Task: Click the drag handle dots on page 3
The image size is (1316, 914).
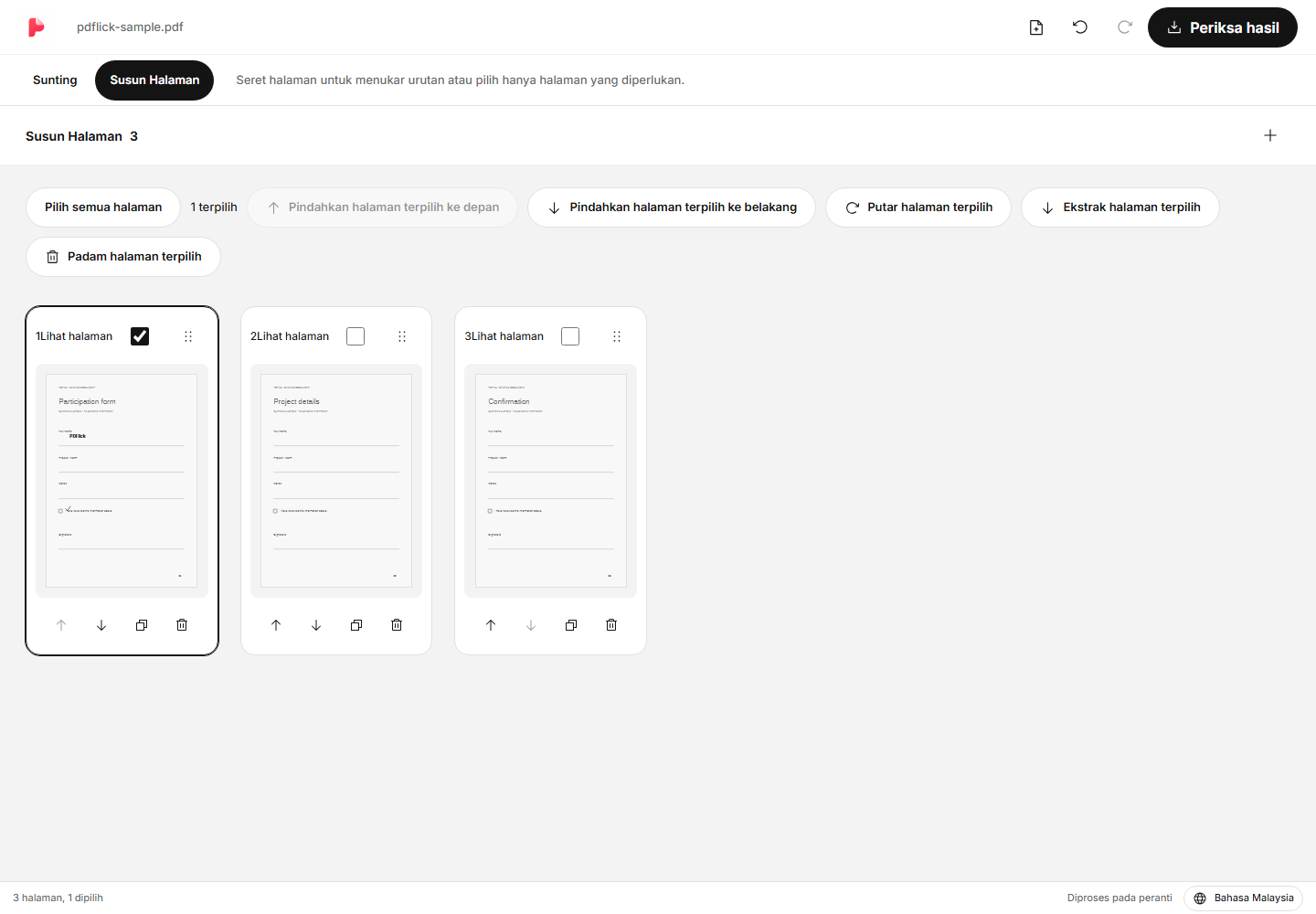Action: (617, 336)
